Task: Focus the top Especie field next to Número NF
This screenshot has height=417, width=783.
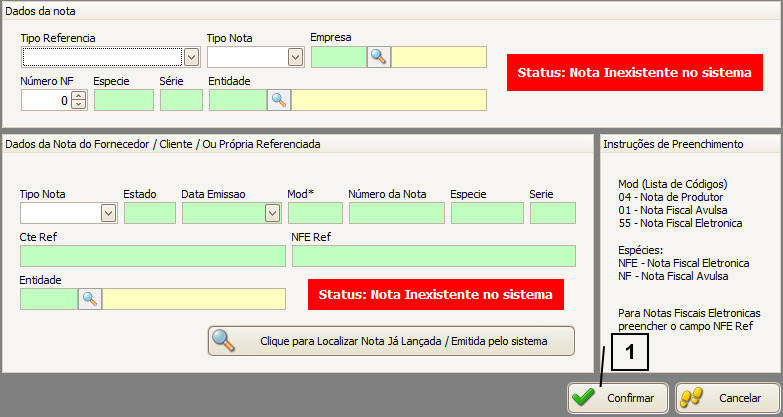Action: (x=124, y=100)
